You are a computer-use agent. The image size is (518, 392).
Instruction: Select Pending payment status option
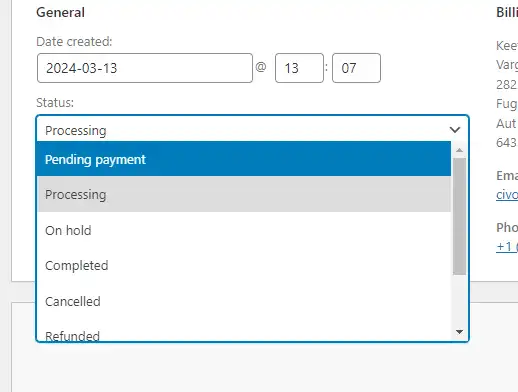click(244, 159)
